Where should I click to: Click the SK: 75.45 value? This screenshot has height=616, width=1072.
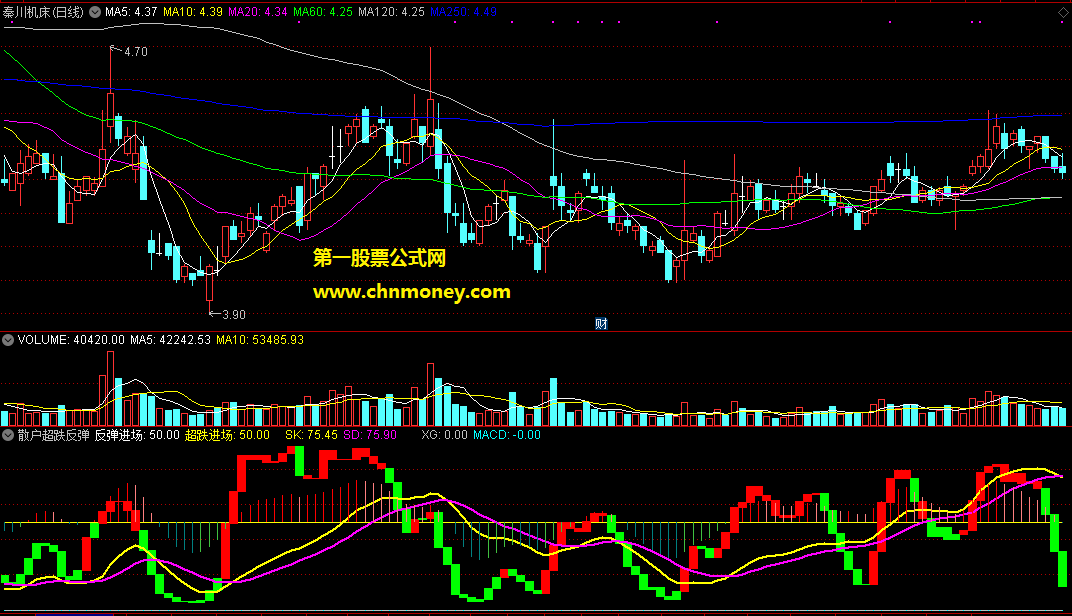(311, 435)
